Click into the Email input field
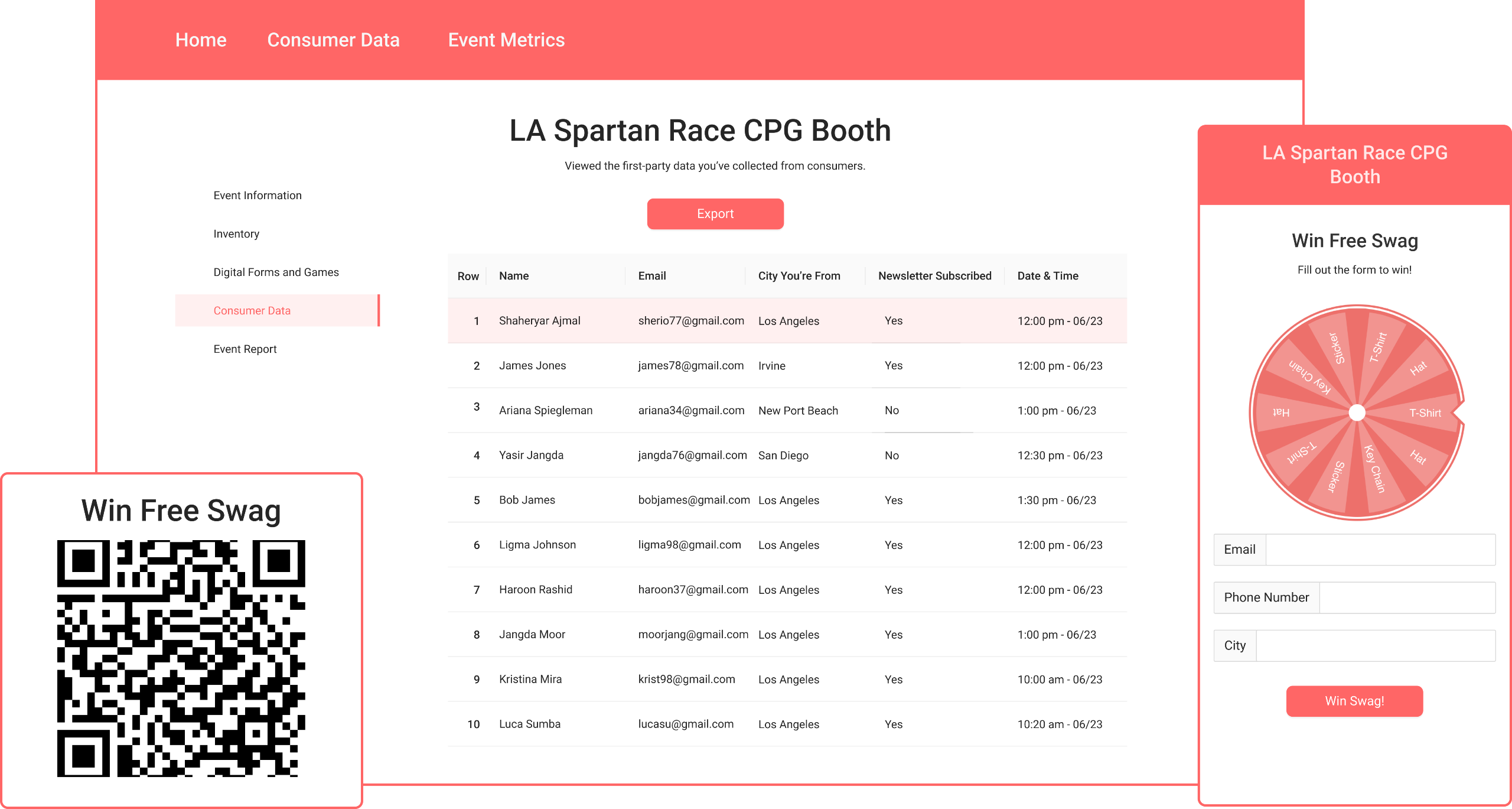The image size is (1512, 809). [x=1380, y=550]
